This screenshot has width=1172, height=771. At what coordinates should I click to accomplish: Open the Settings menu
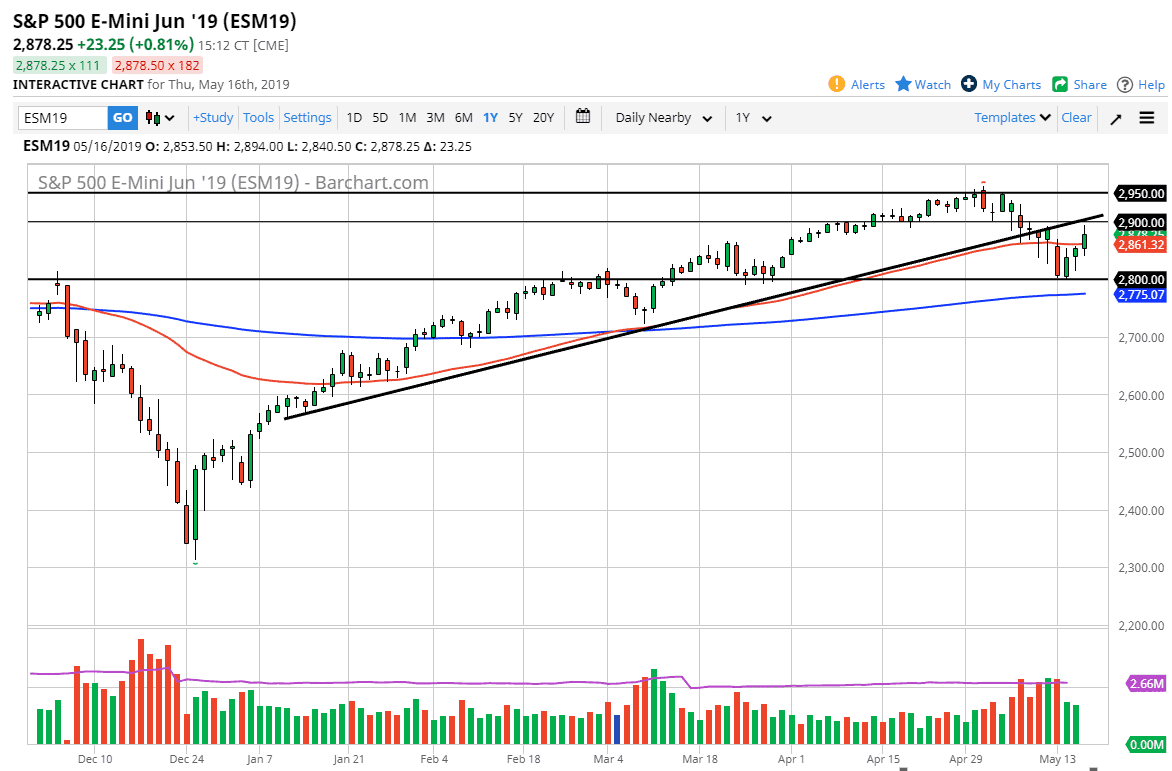point(307,117)
